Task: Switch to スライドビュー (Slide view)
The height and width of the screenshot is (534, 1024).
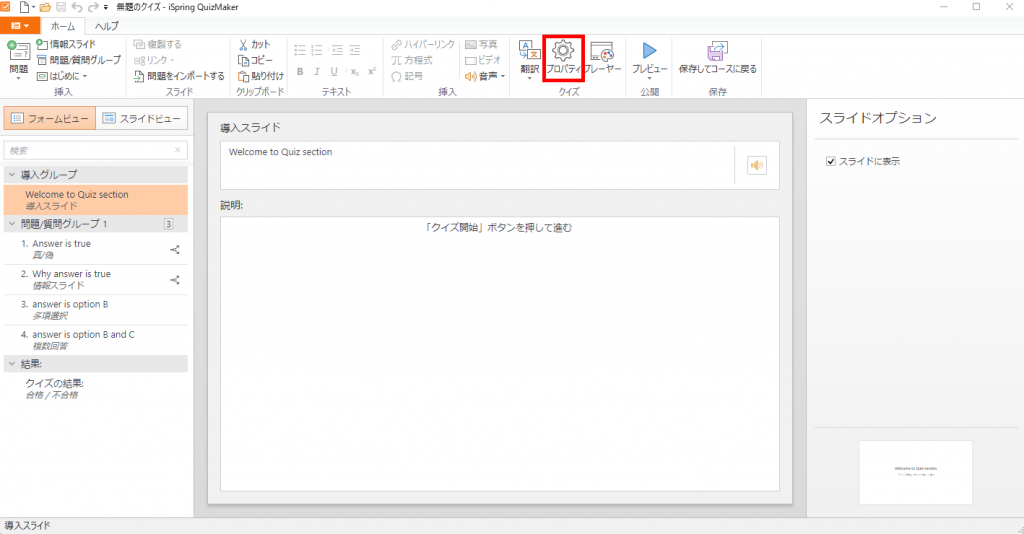Action: [142, 119]
